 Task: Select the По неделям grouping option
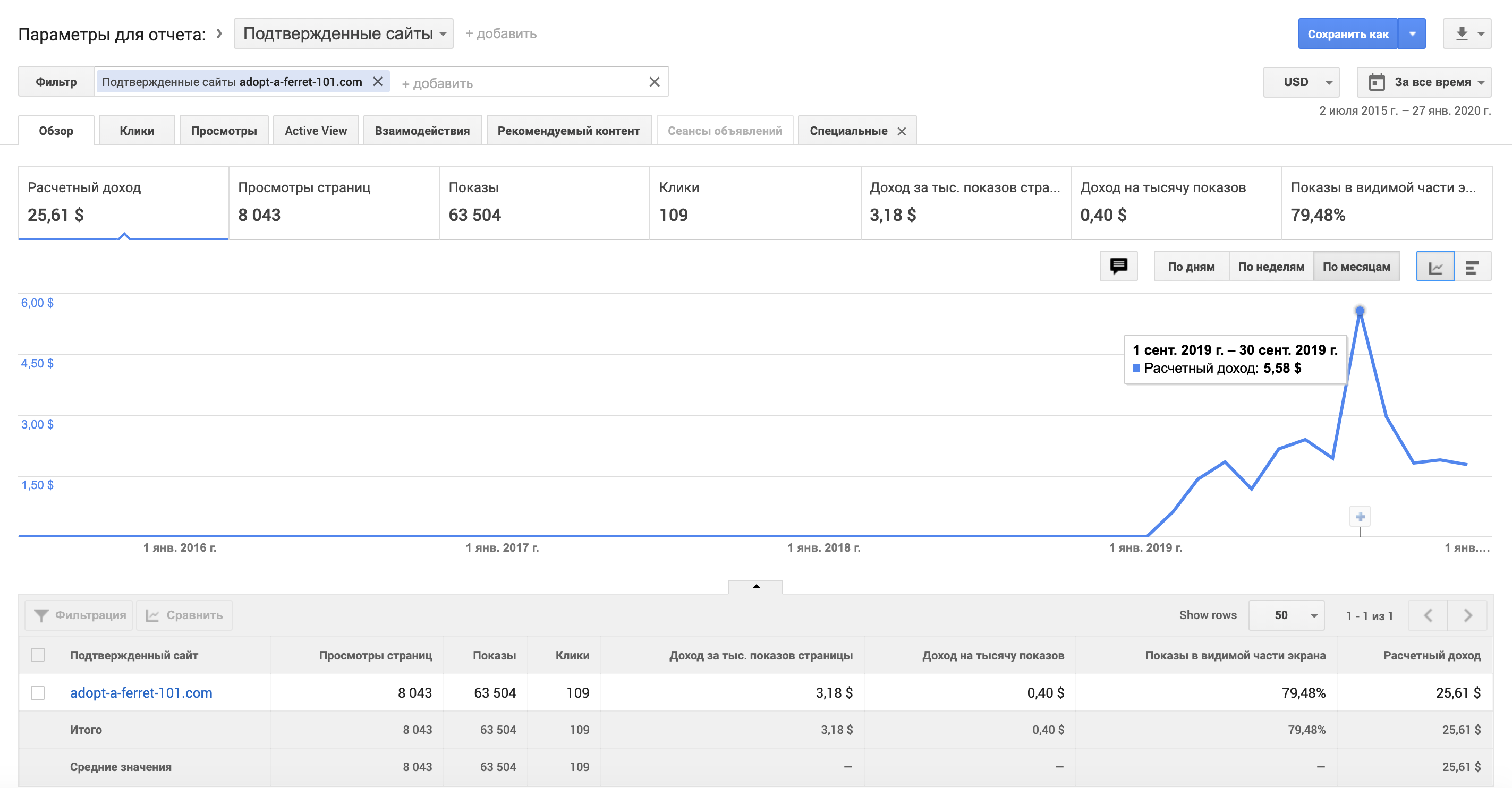tap(1271, 267)
